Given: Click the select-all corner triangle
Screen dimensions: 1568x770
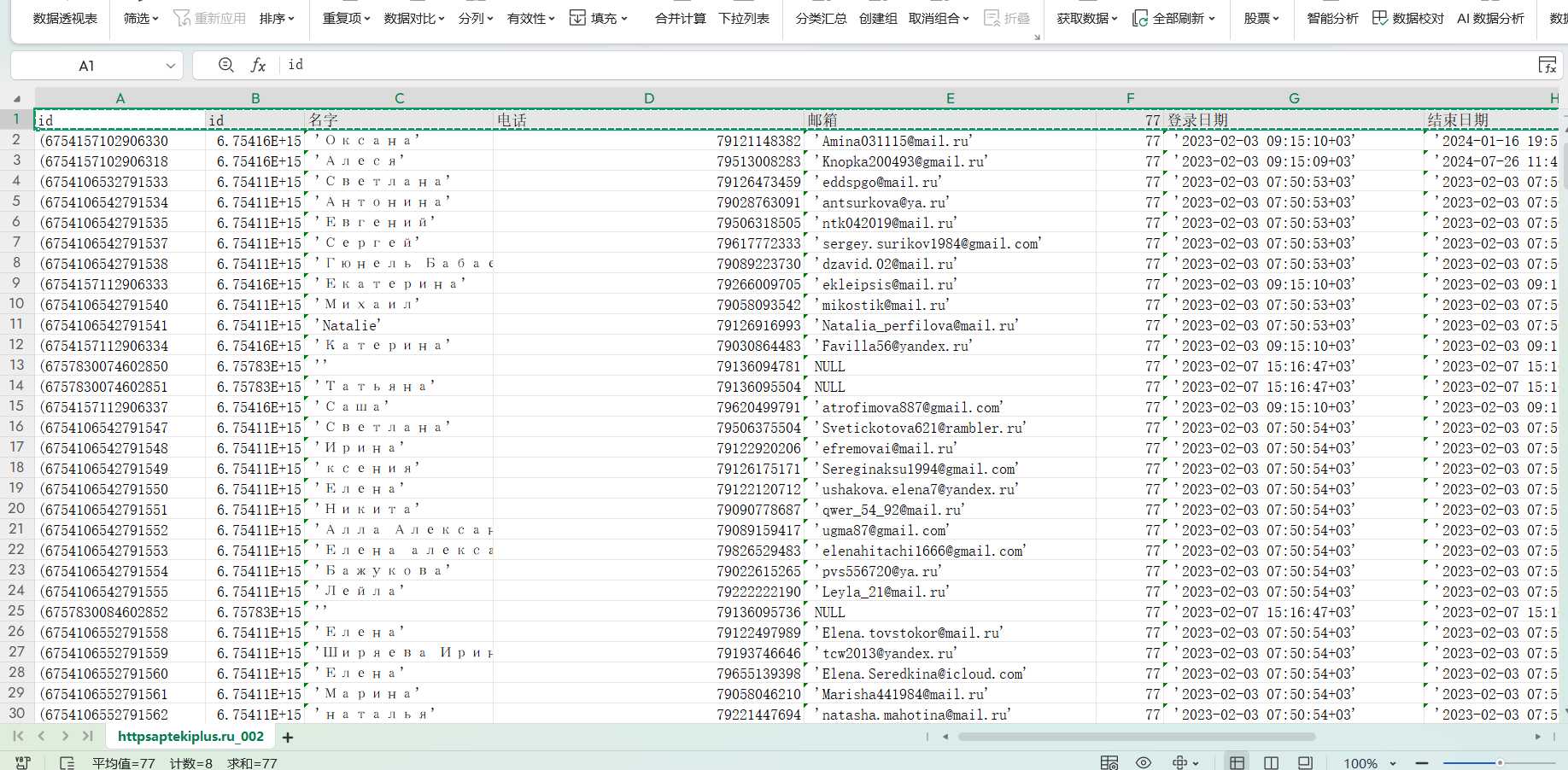Looking at the screenshot, I should tap(17, 99).
